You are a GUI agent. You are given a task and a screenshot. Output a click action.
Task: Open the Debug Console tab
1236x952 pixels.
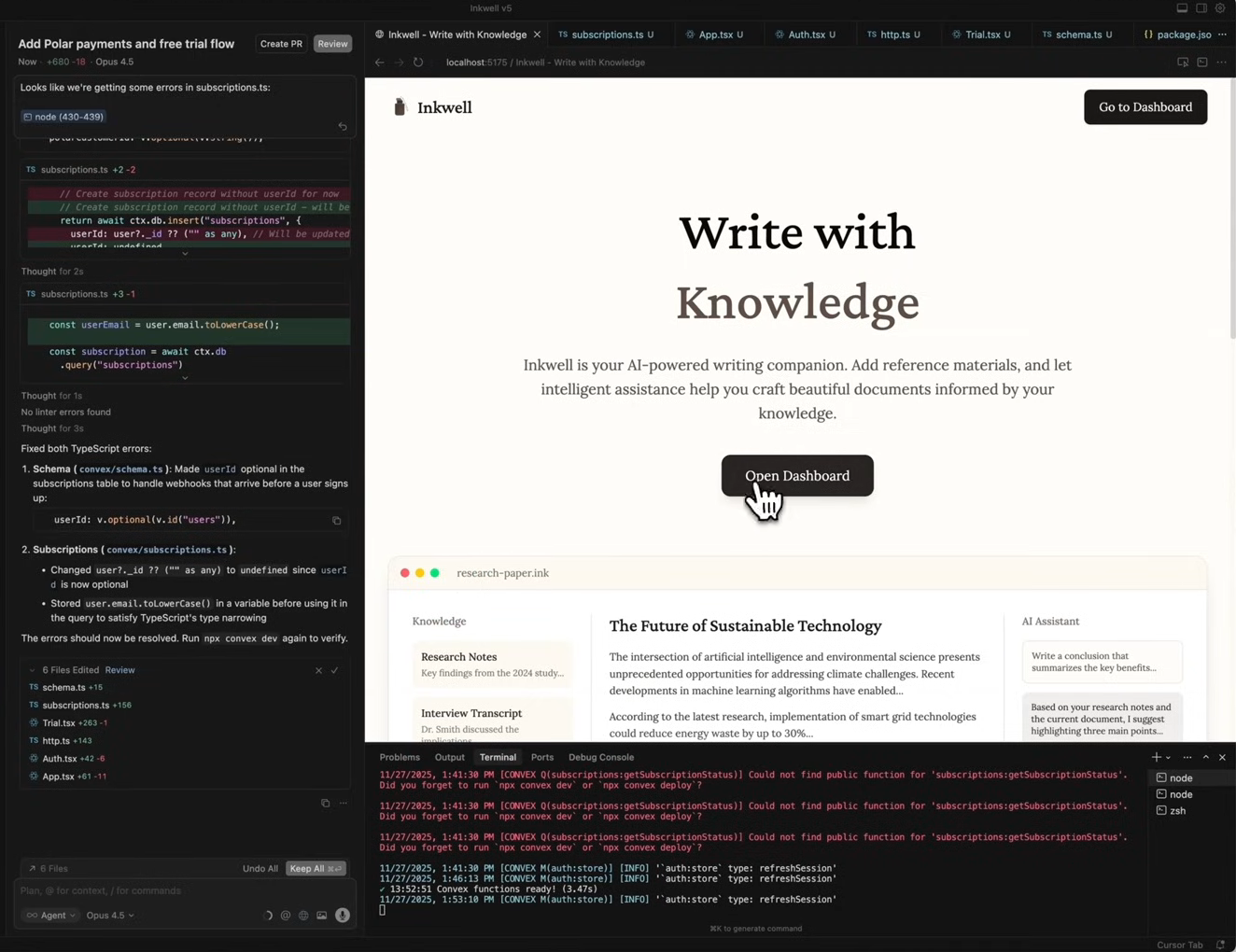click(601, 757)
